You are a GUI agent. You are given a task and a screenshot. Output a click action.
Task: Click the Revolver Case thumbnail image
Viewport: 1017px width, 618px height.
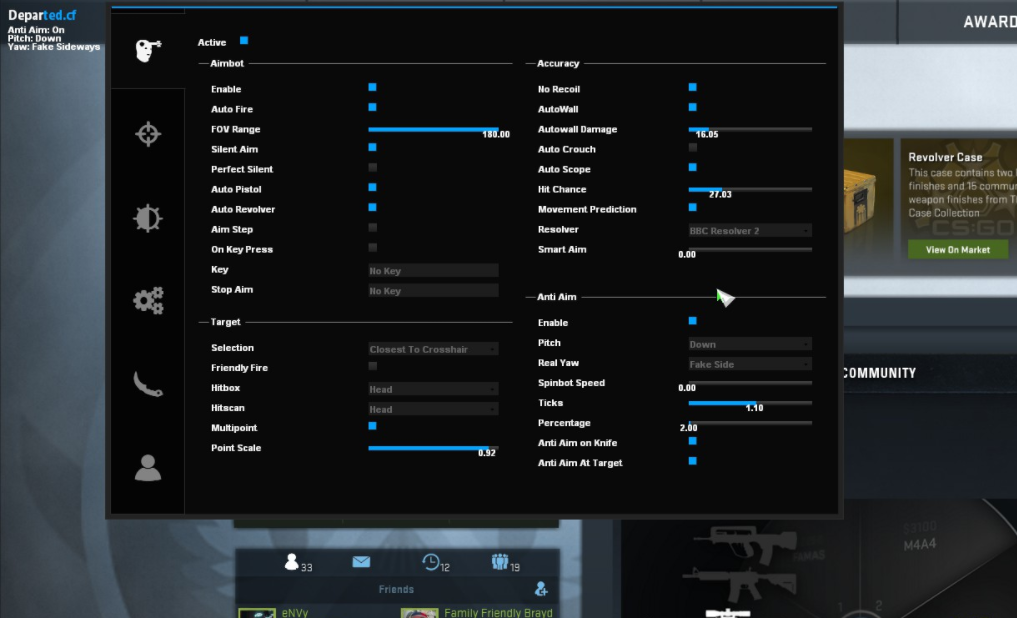click(868, 198)
